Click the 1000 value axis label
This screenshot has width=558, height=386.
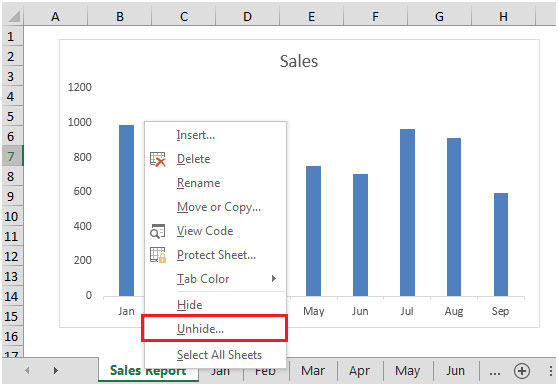point(80,122)
